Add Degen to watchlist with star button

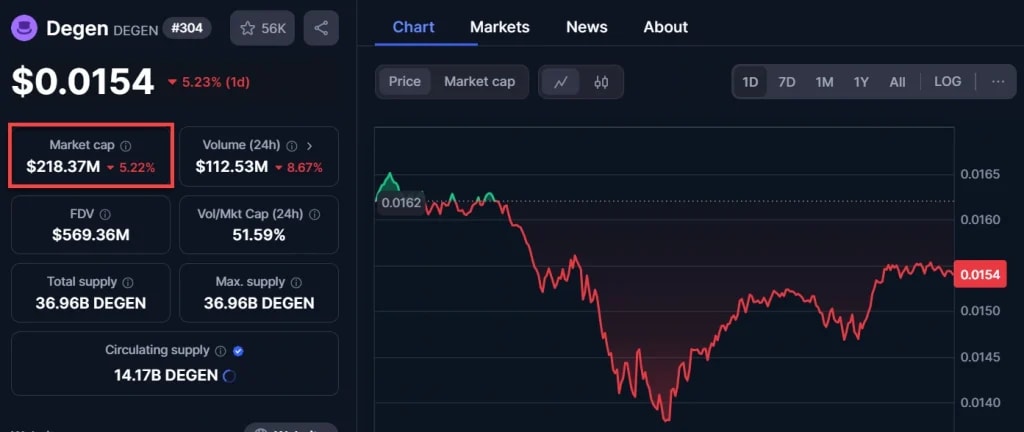click(262, 28)
